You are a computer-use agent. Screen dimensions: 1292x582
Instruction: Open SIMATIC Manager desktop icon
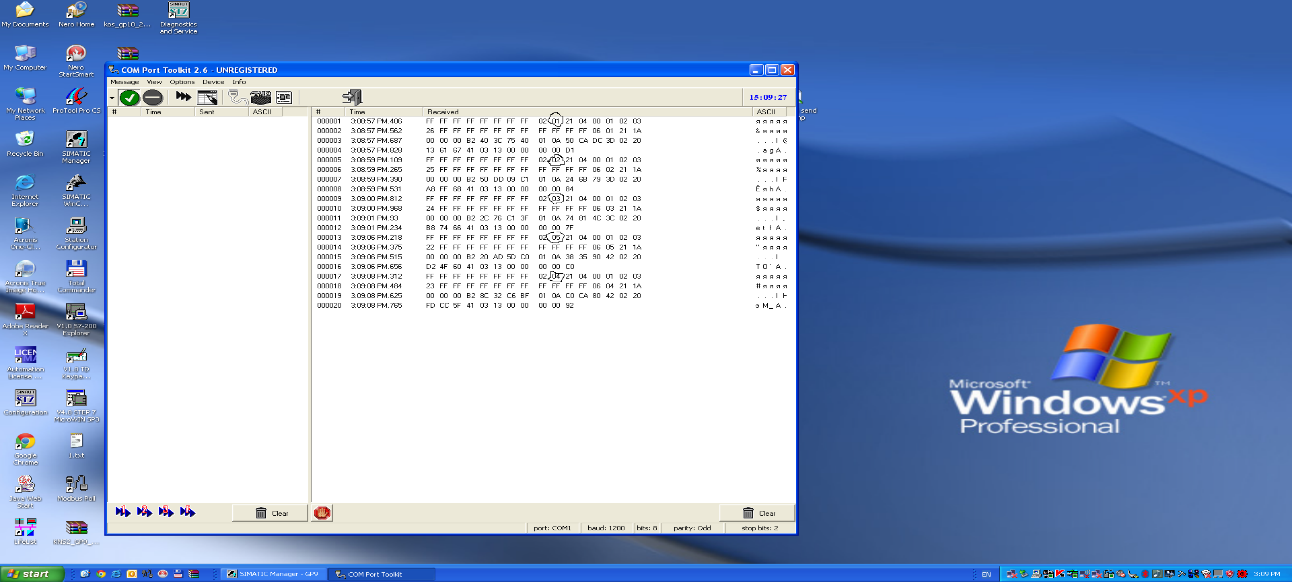click(76, 147)
